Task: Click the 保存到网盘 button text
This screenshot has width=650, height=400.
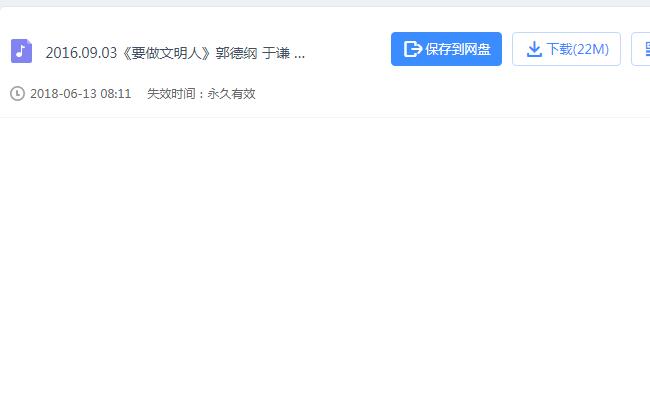Action: (x=458, y=49)
